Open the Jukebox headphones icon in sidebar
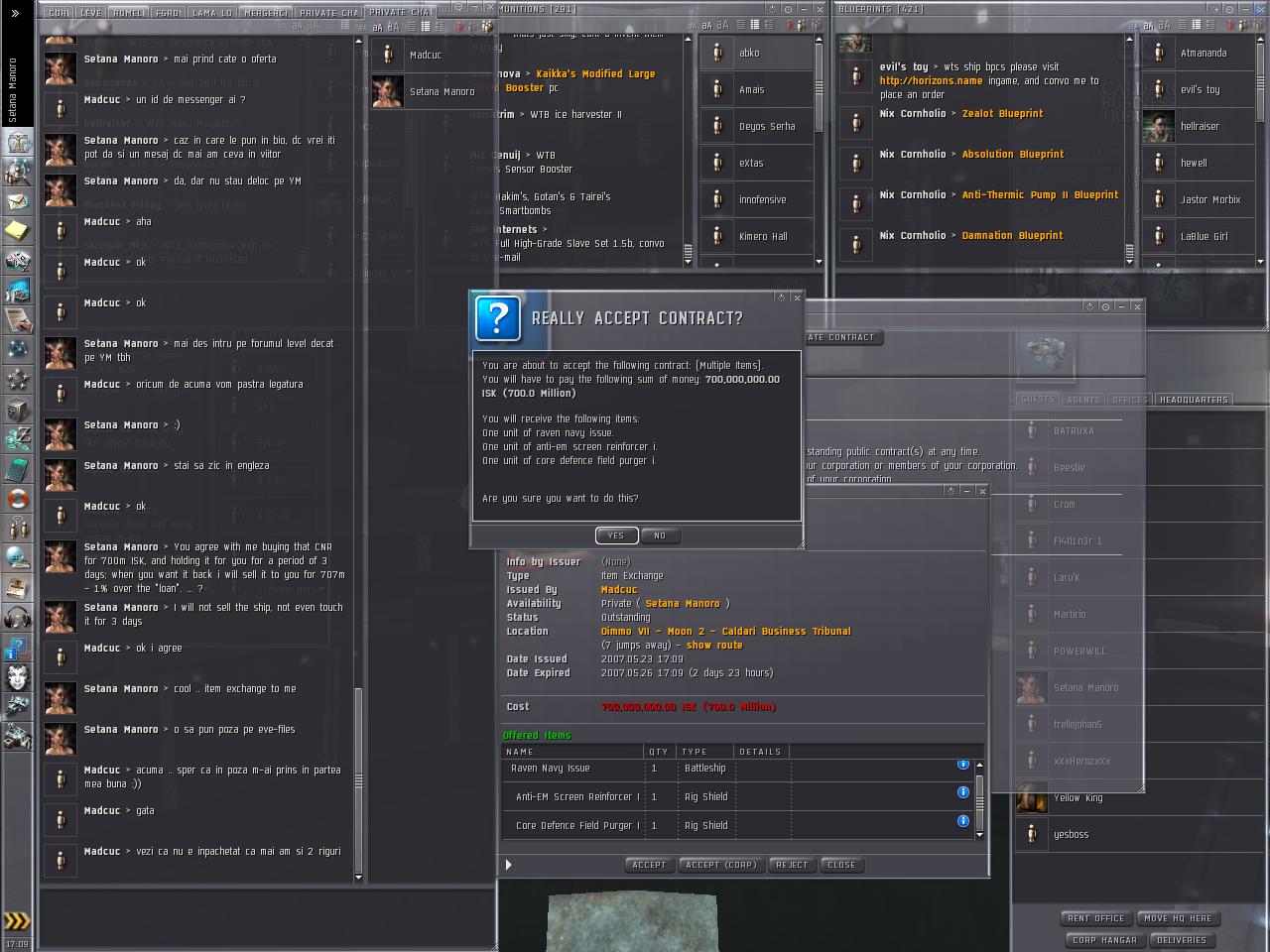Viewport: 1270px width, 952px height. (17, 618)
